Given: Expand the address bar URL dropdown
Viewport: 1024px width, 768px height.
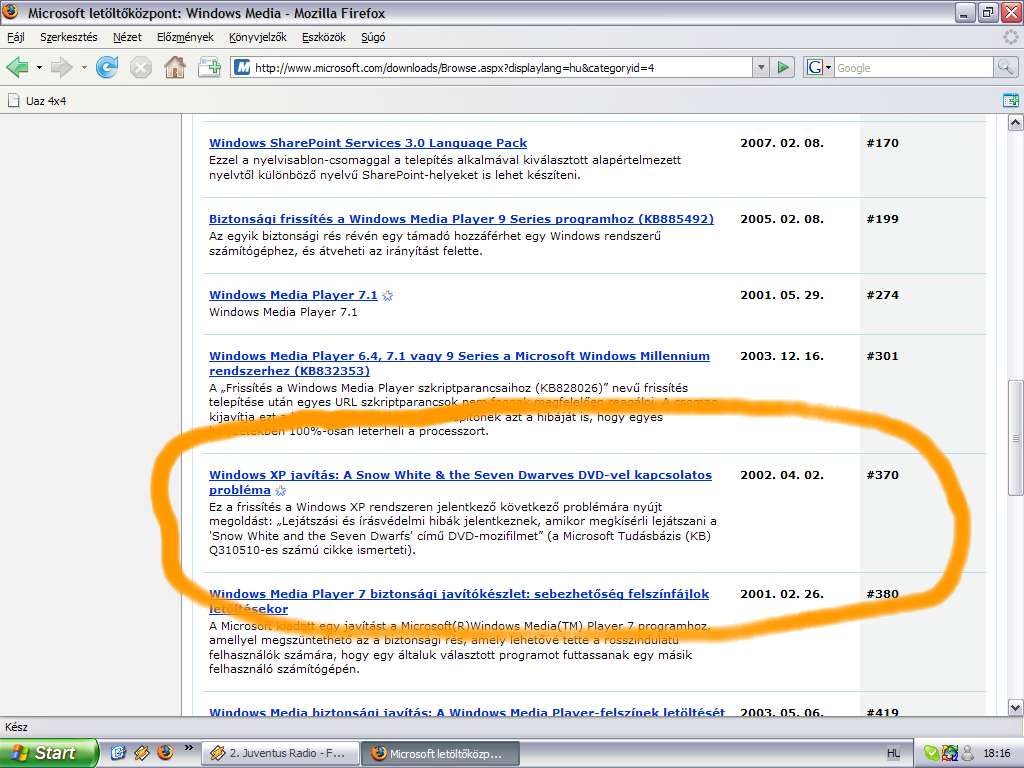Looking at the screenshot, I should pyautogui.click(x=760, y=67).
